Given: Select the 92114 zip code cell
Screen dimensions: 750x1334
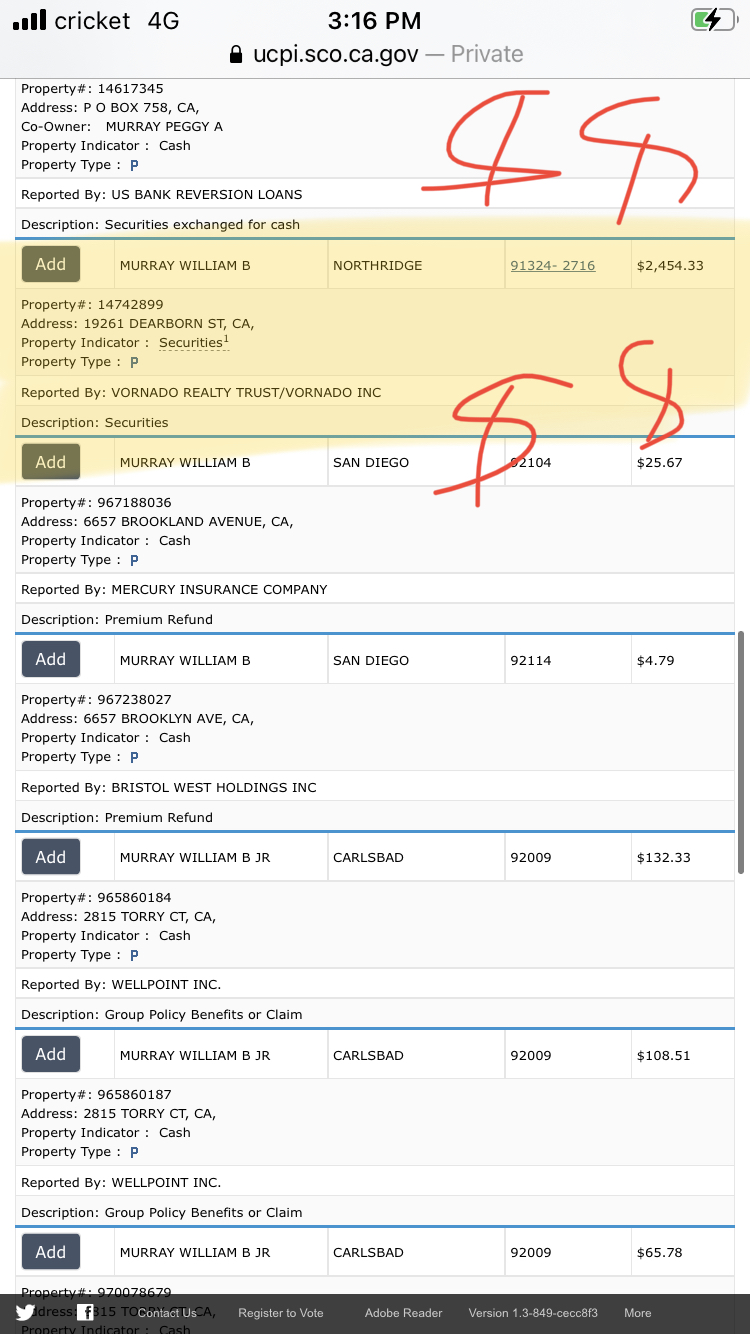Looking at the screenshot, I should coord(568,660).
